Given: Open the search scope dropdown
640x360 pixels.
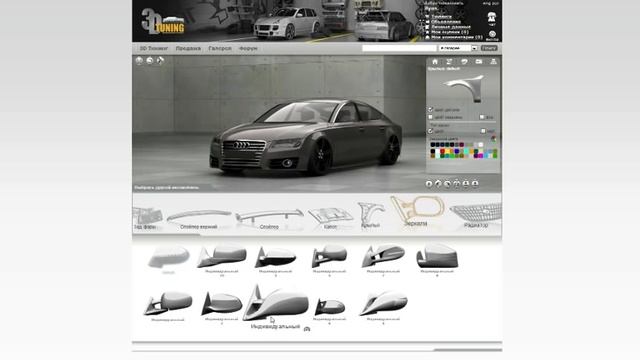Looking at the screenshot, I should point(458,48).
